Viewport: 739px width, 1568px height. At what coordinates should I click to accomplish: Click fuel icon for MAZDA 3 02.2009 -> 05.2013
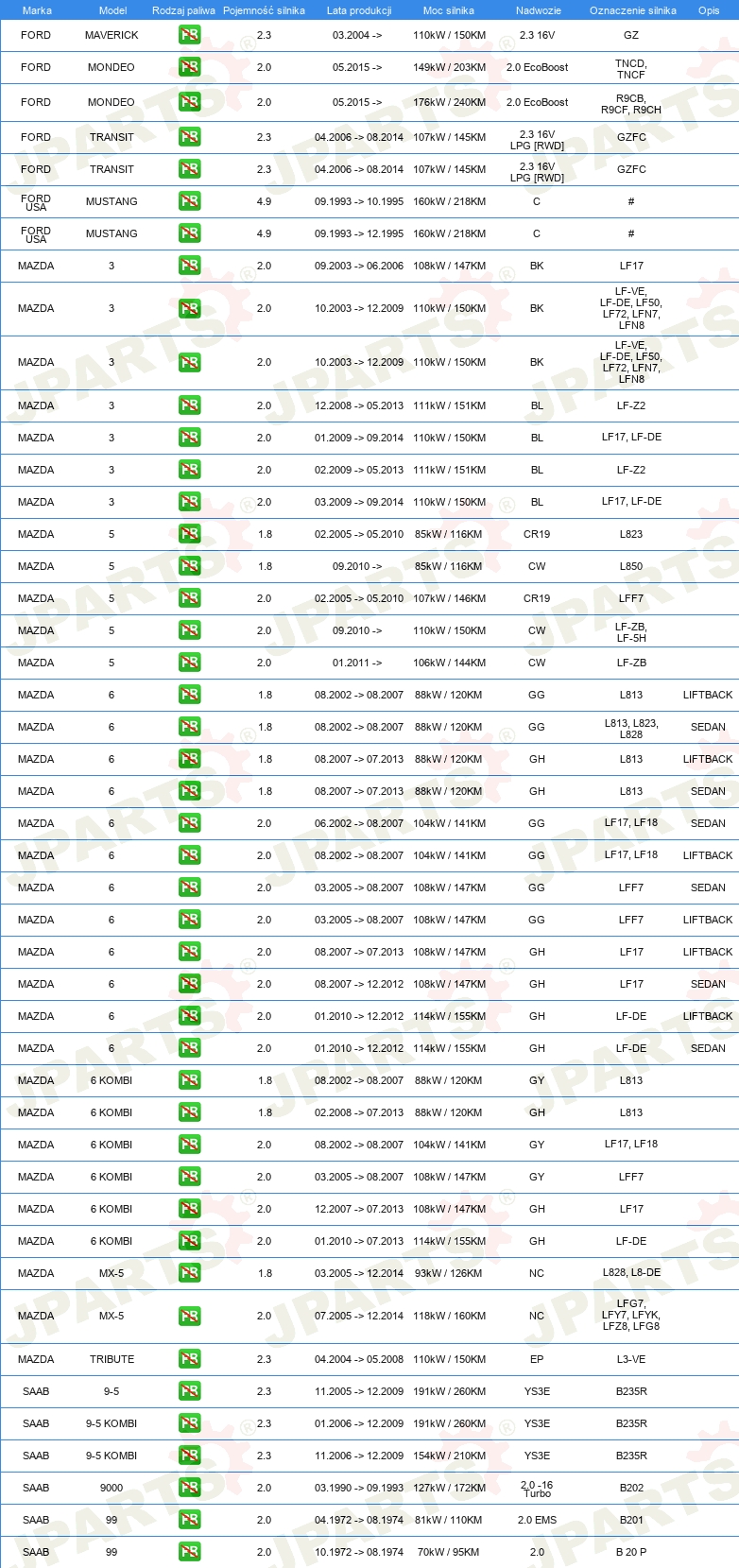coord(189,470)
